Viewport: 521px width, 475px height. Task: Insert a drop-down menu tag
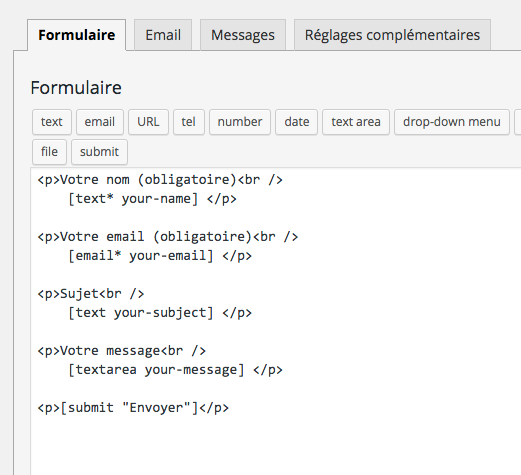452,122
